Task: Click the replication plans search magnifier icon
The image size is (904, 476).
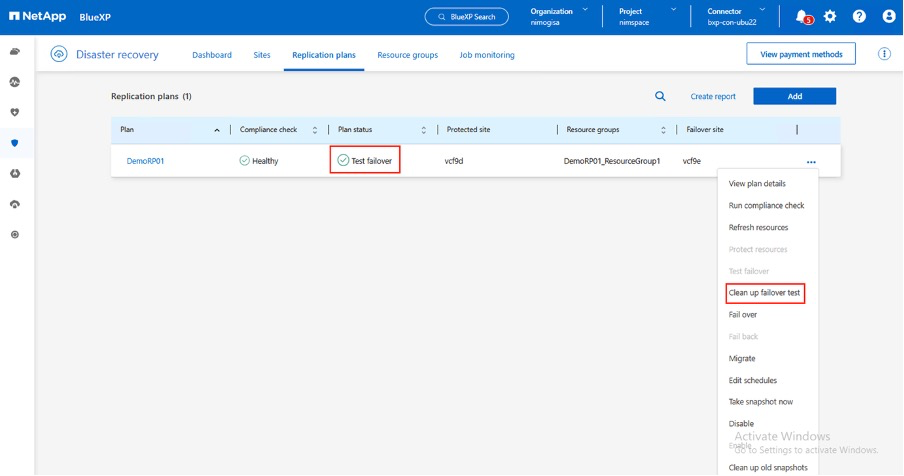Action: point(660,96)
